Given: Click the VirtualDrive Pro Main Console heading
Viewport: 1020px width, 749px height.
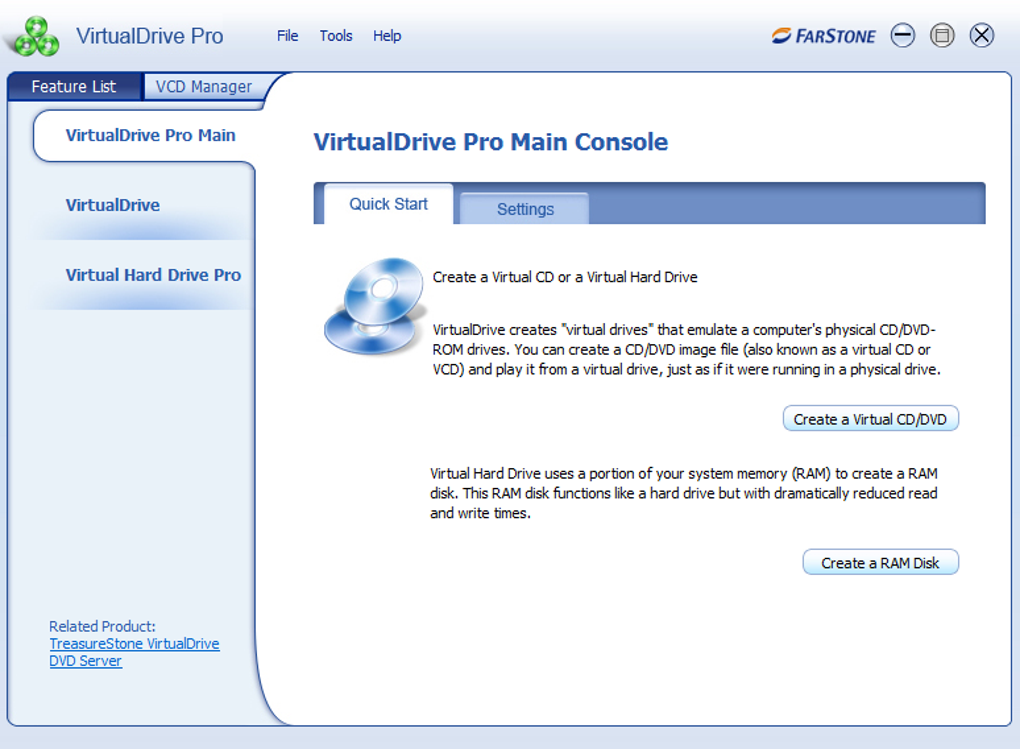Looking at the screenshot, I should [491, 142].
